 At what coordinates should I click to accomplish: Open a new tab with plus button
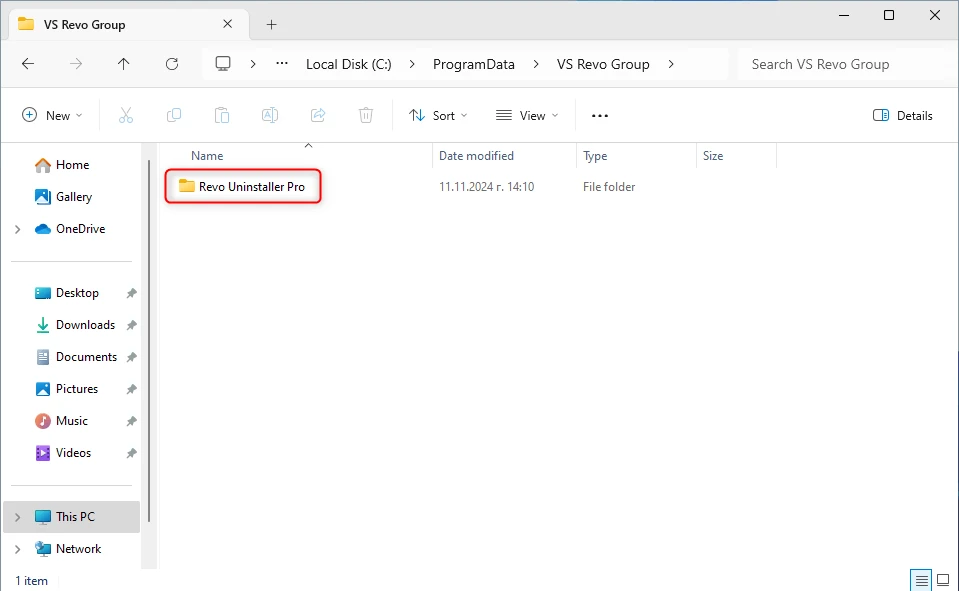click(x=272, y=24)
